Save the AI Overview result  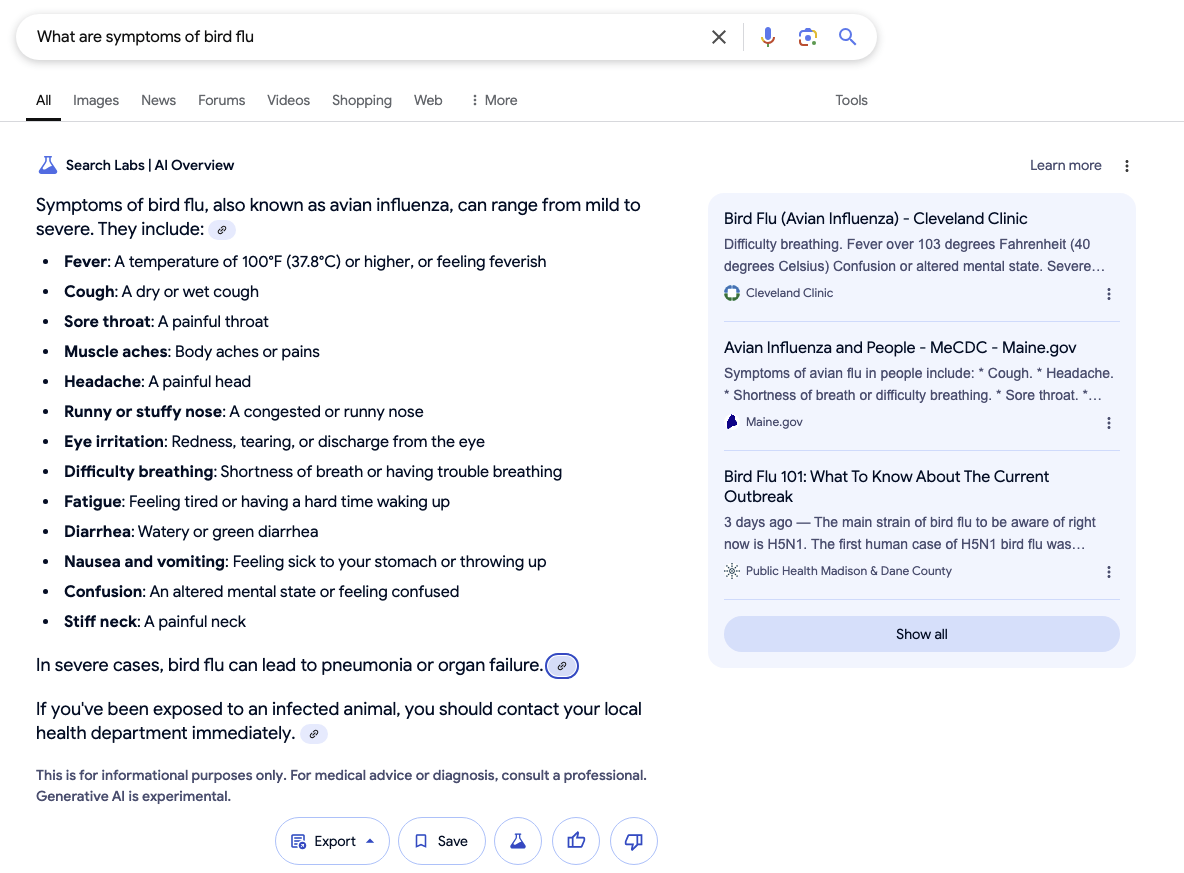click(441, 841)
